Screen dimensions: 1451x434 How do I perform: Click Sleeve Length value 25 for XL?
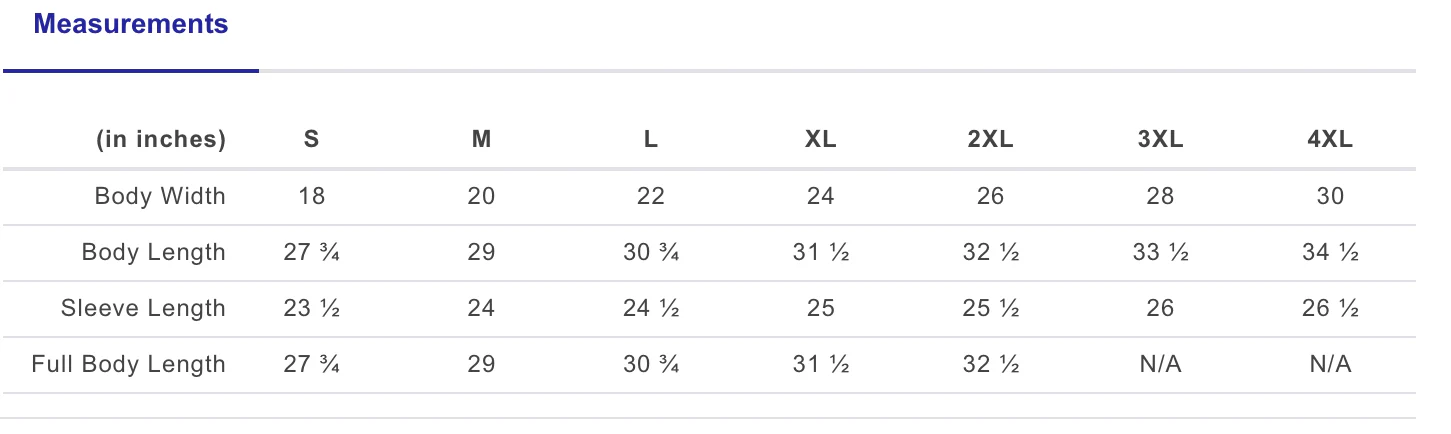click(x=821, y=308)
